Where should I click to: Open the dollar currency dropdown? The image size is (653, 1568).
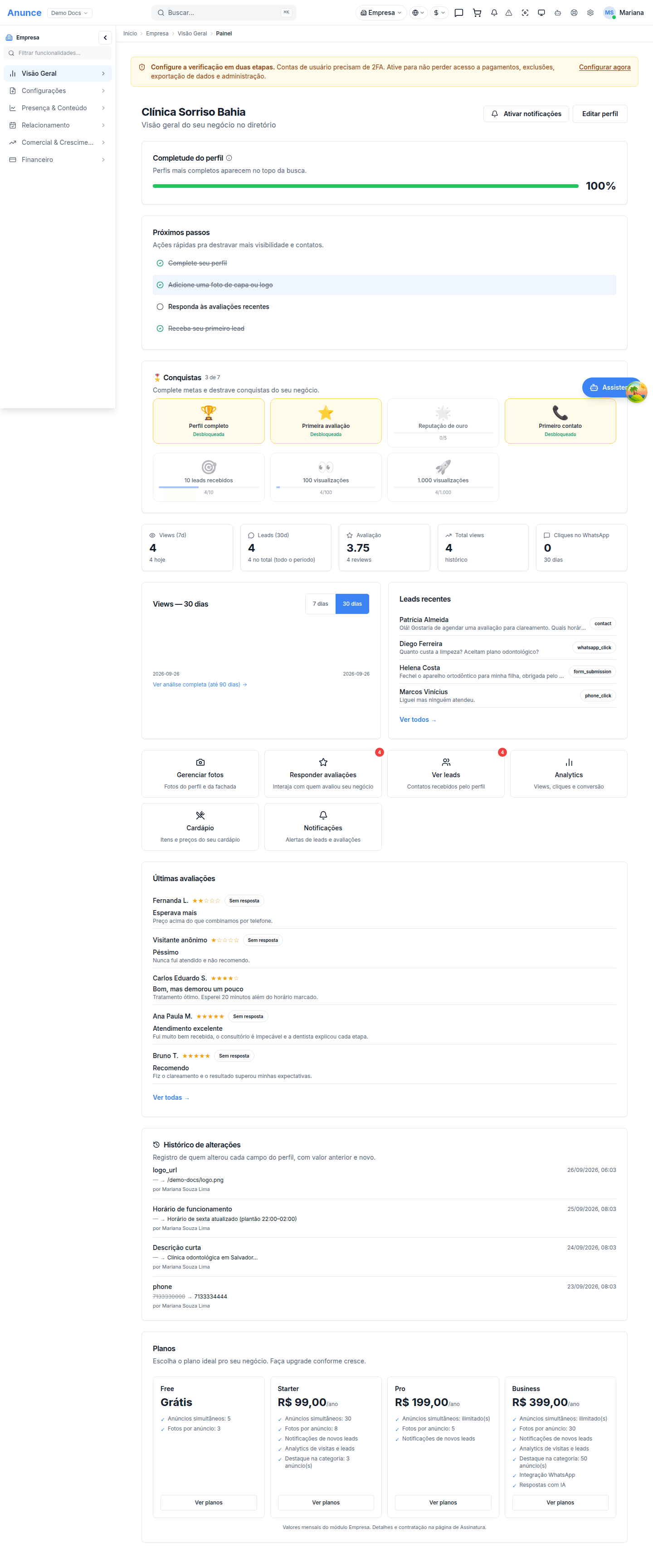click(439, 13)
